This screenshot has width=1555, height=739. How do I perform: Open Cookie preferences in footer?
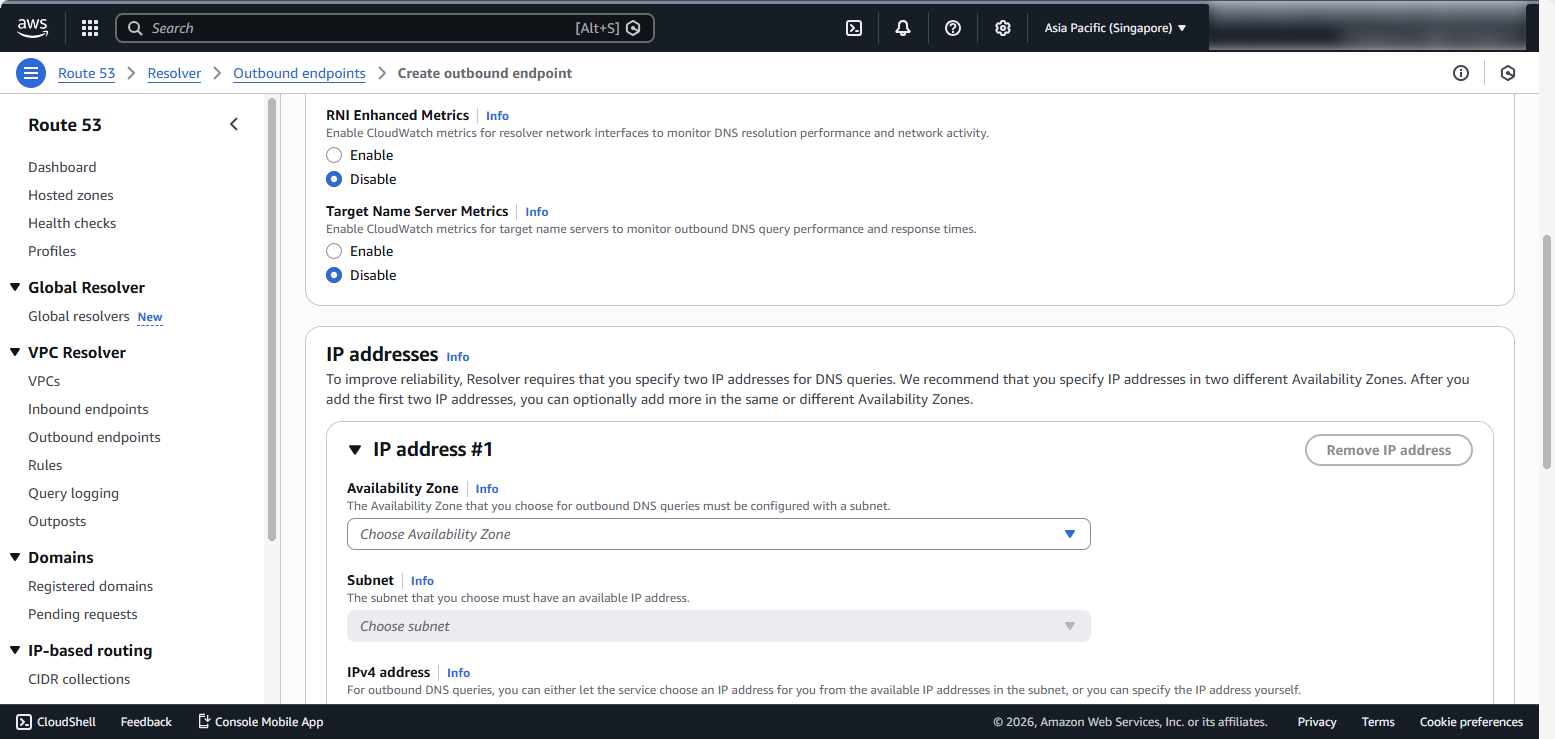1471,722
